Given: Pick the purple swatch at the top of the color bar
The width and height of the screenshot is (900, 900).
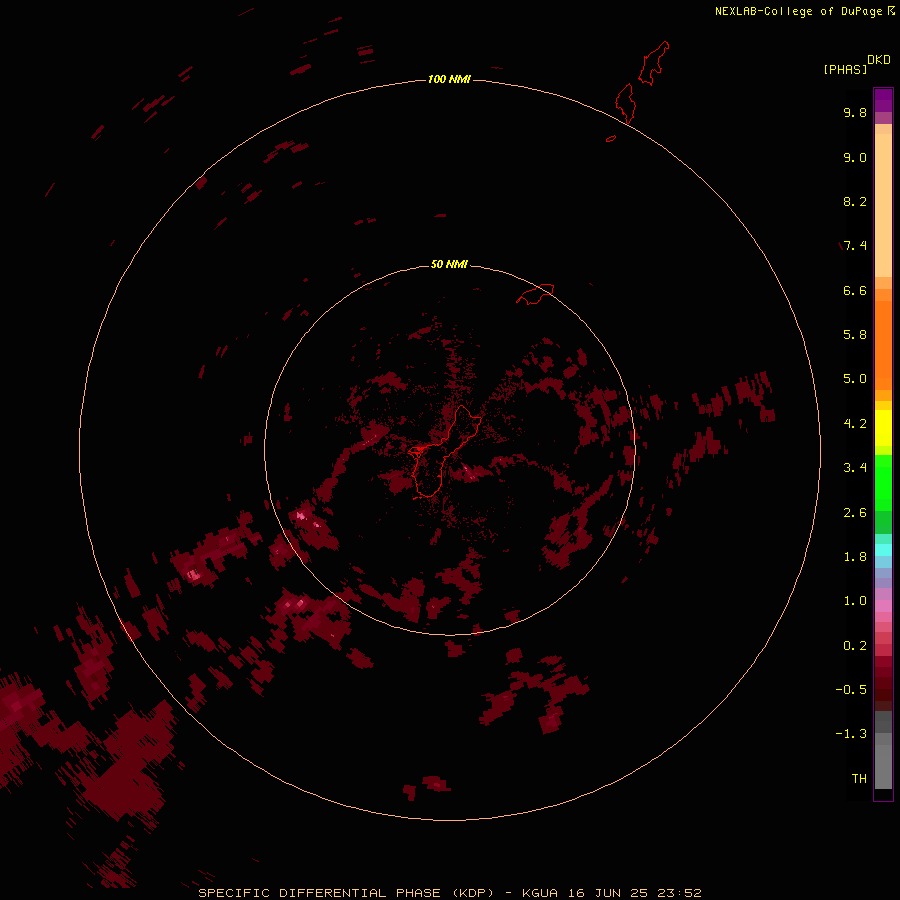Looking at the screenshot, I should pos(883,100).
